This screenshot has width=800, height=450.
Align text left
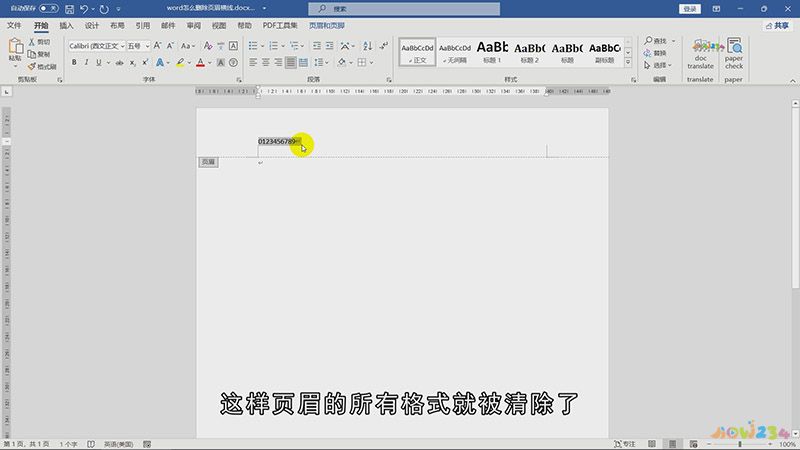253,62
